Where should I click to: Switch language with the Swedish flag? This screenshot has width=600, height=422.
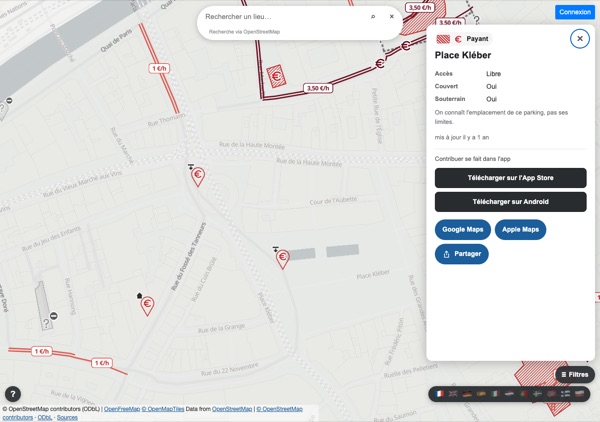(x=537, y=394)
